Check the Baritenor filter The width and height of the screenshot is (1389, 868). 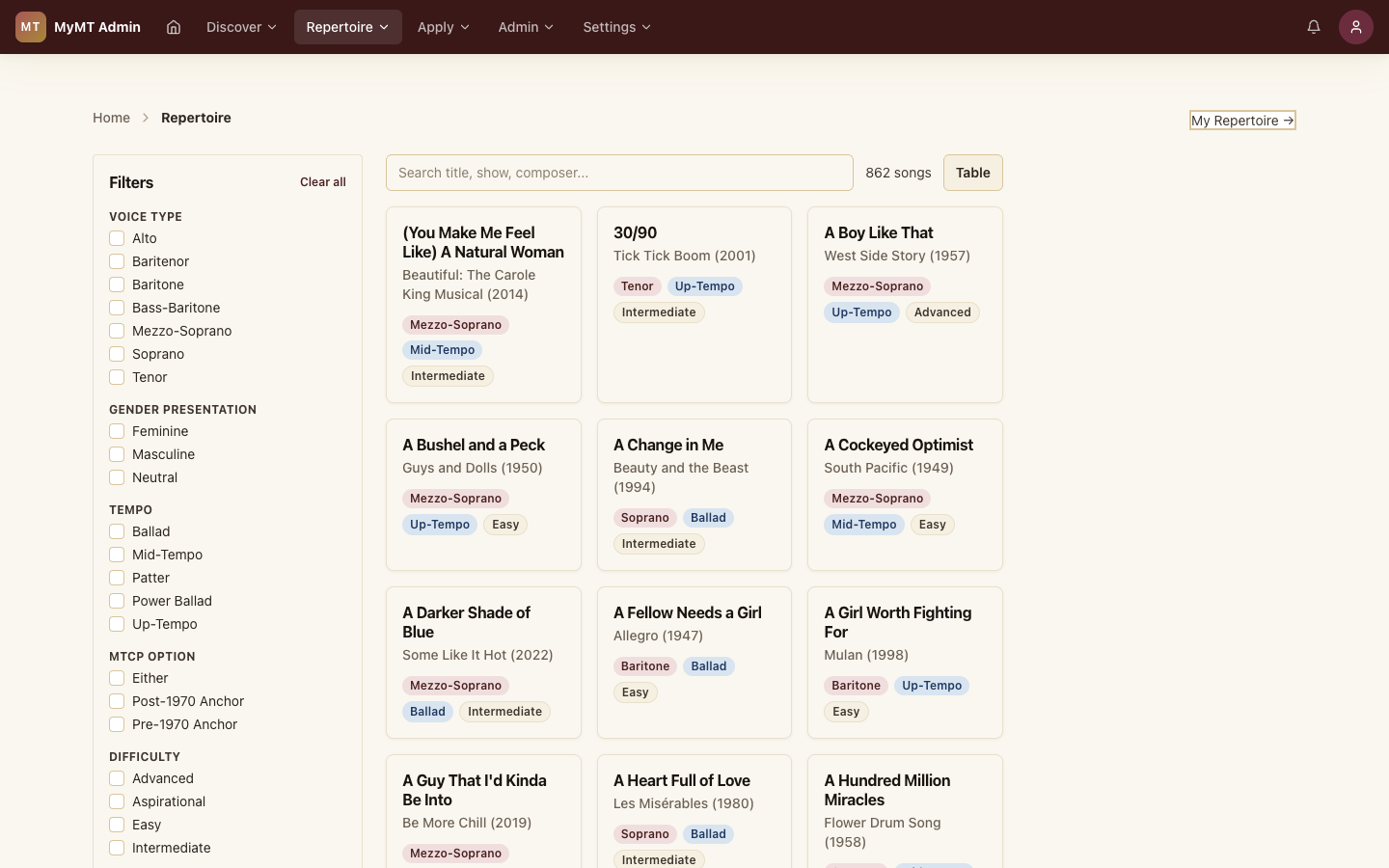[x=117, y=261]
